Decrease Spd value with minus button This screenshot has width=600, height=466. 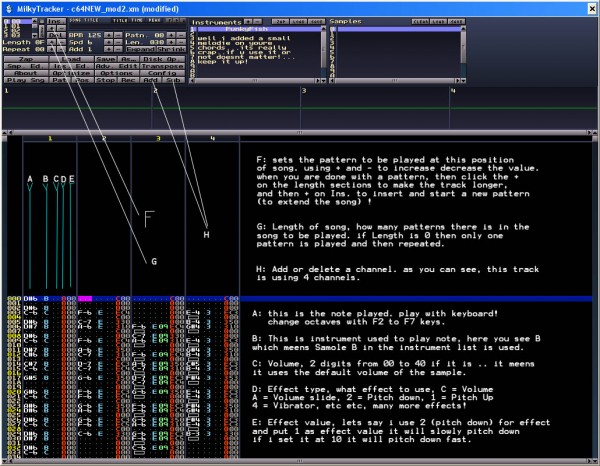coord(118,42)
